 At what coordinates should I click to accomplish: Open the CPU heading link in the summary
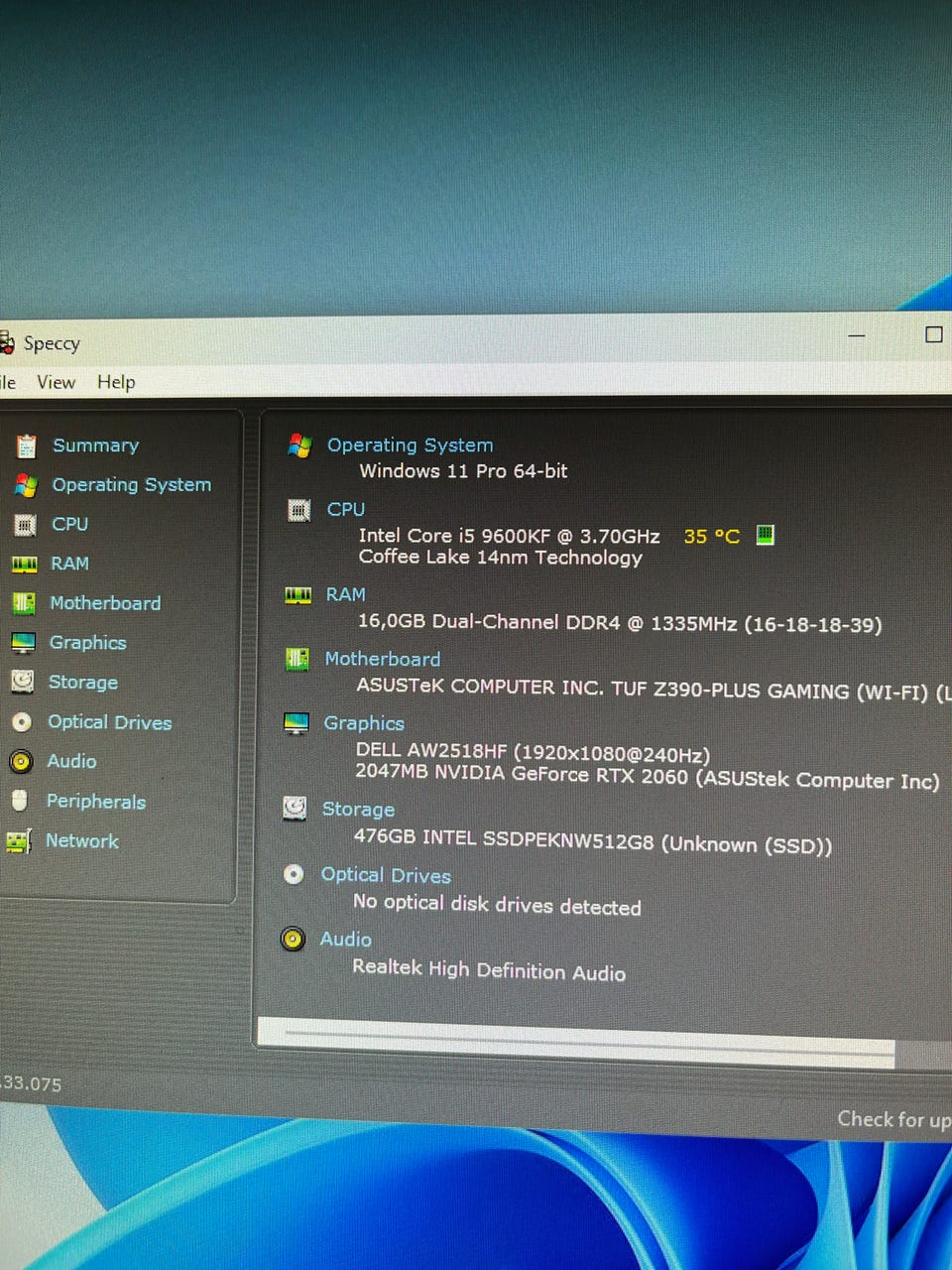point(346,509)
